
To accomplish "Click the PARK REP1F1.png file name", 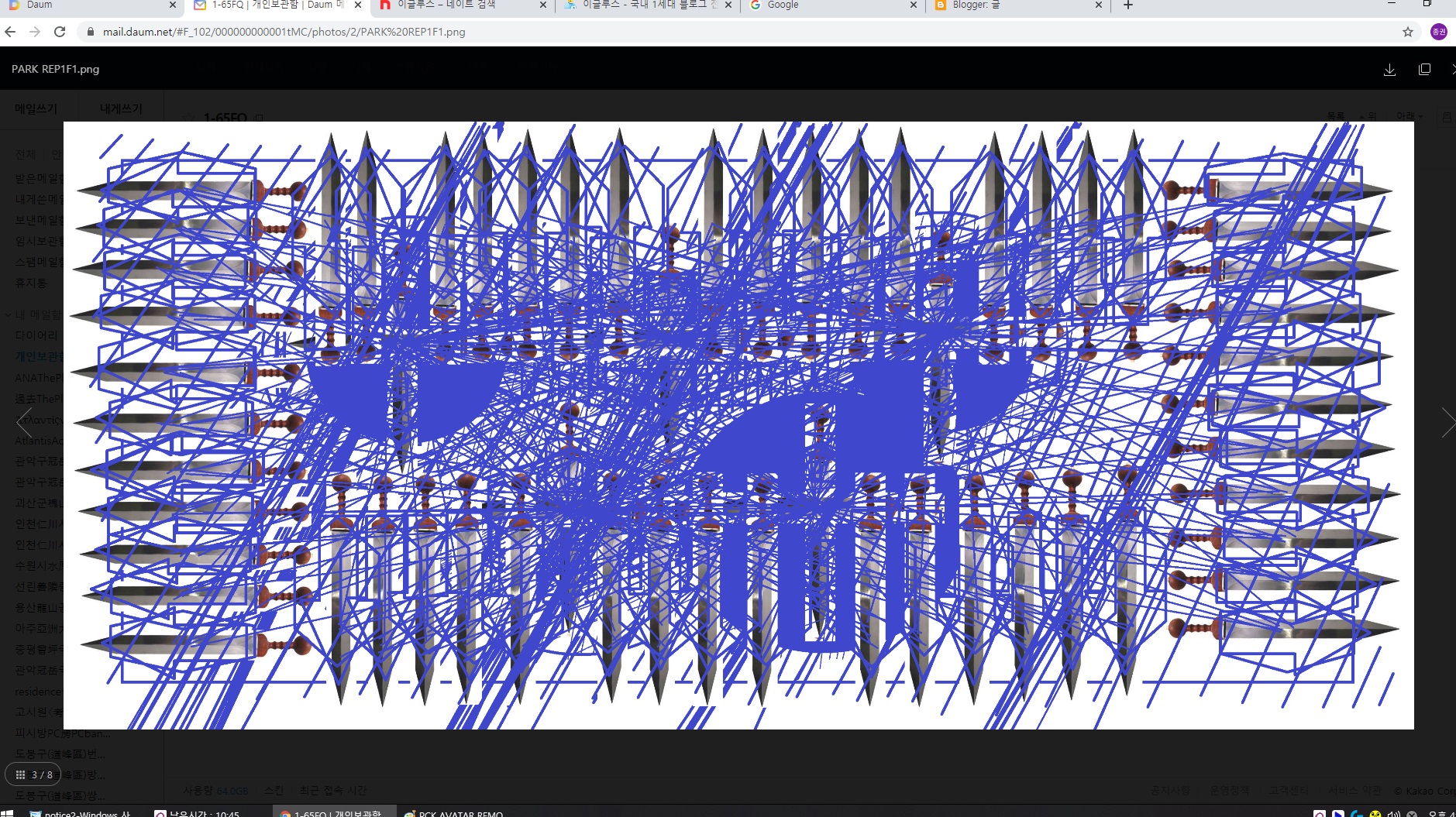I will click(x=56, y=69).
